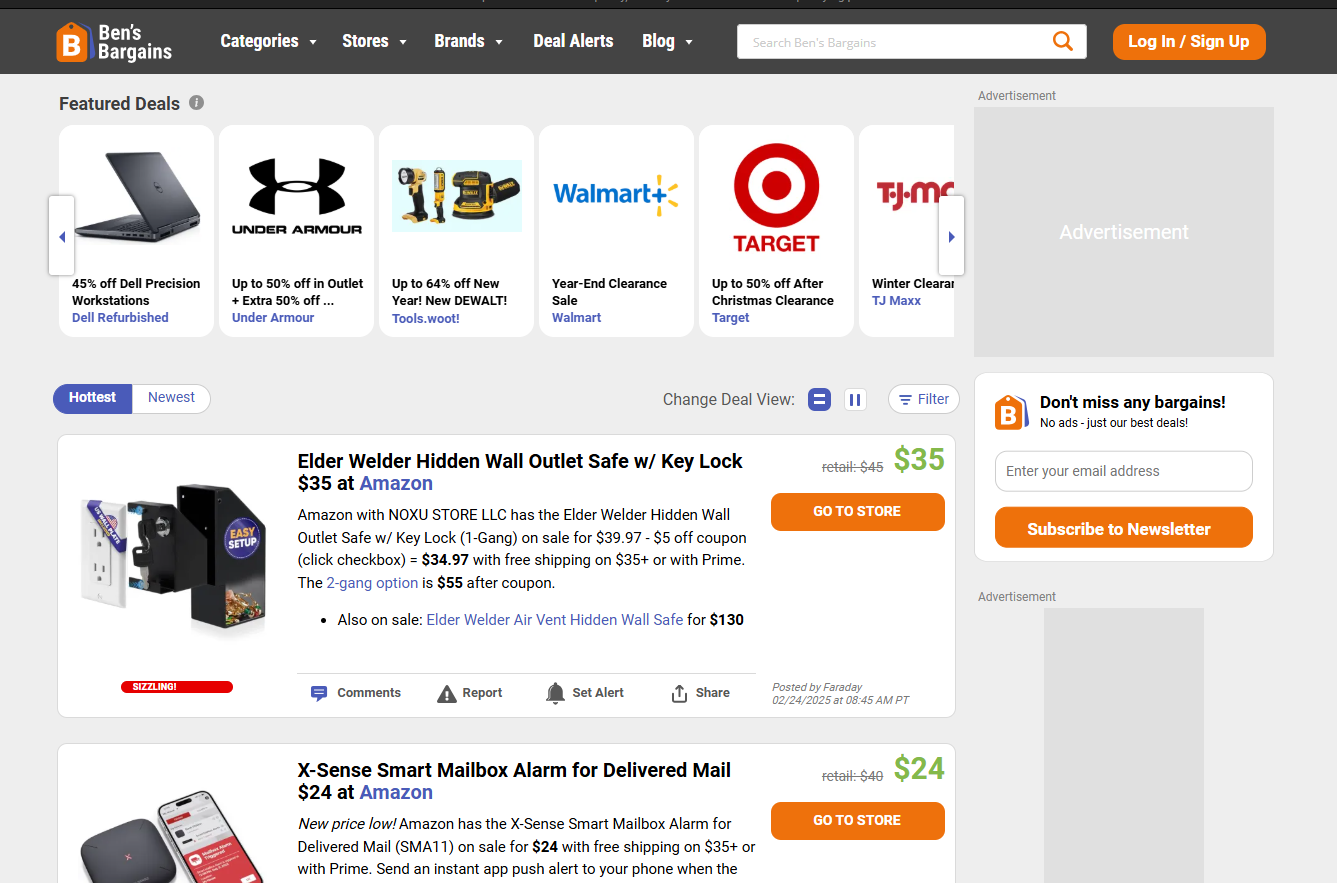This screenshot has height=883, width=1337.
Task: Switch to two-column grid deal view
Action: click(x=855, y=400)
